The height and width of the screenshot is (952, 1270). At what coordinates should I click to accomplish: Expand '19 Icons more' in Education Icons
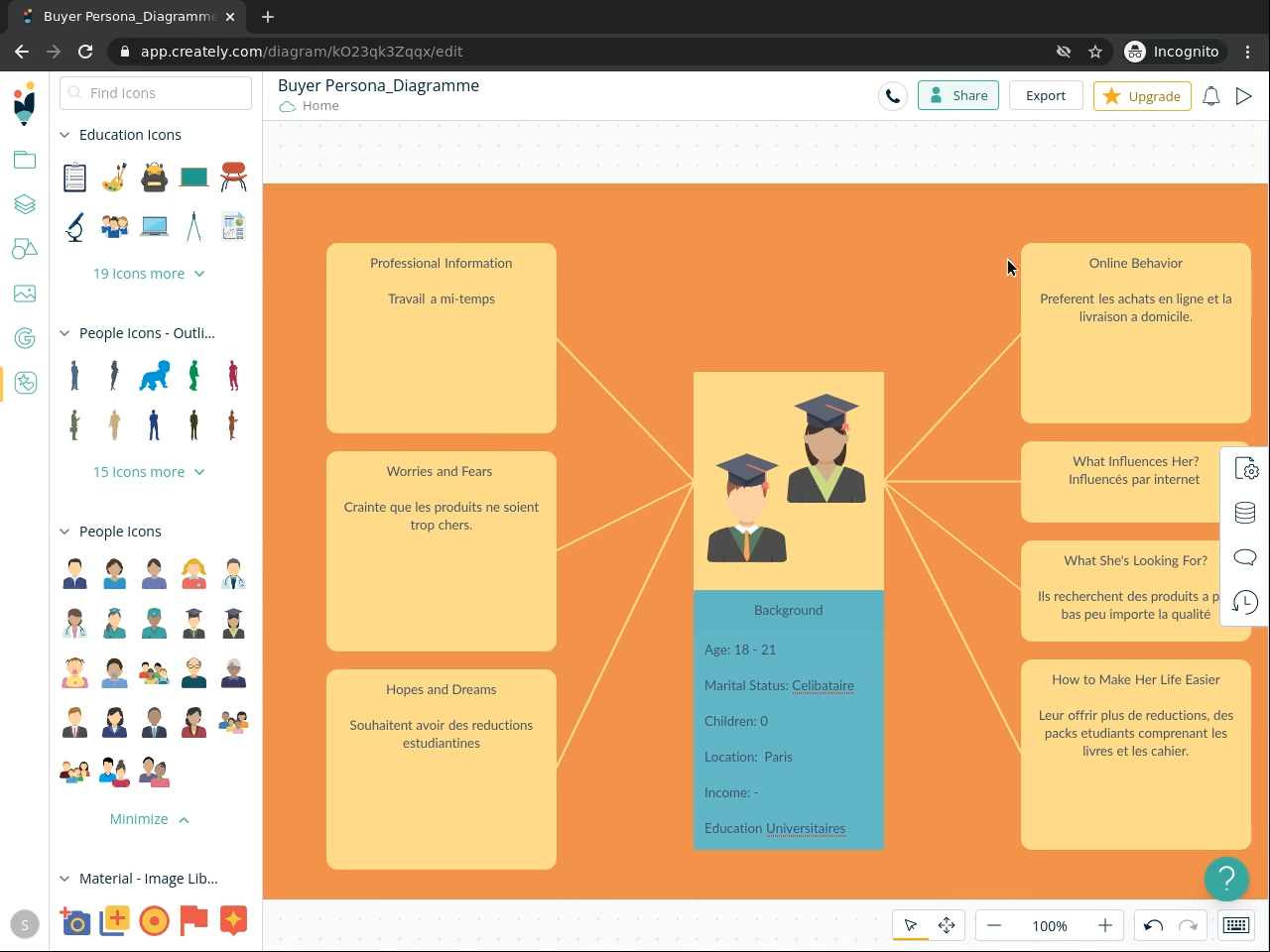[149, 274]
